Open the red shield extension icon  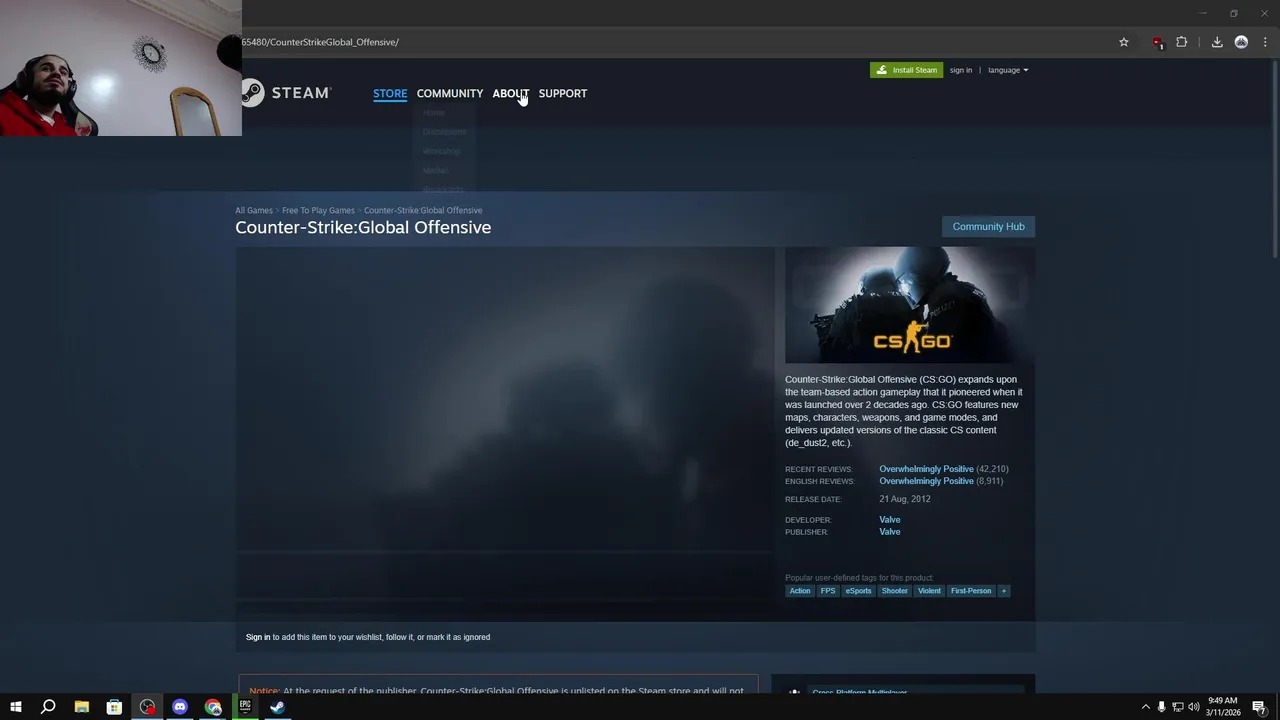[1157, 42]
